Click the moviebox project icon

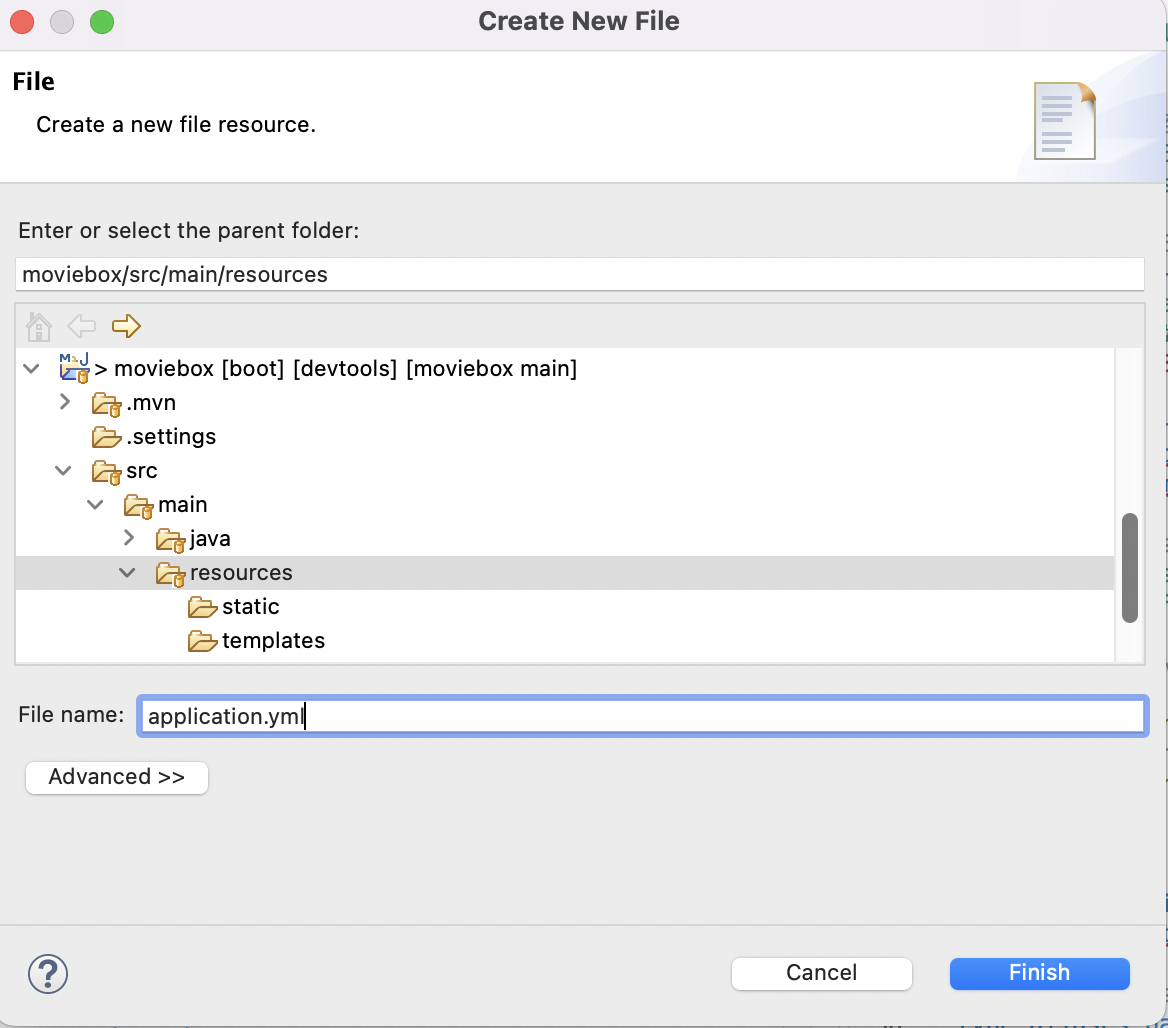(74, 368)
